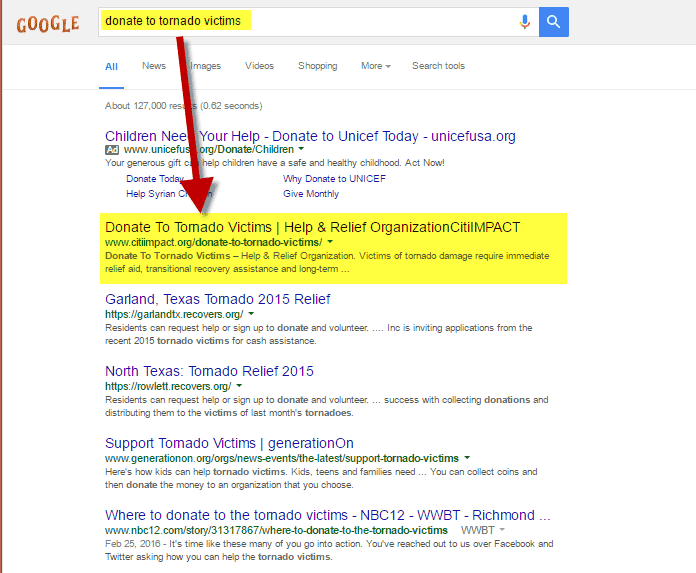This screenshot has height=573, width=696.
Task: Open the CitiIMPACT Donate To Tornado Victims result
Action: tap(312, 227)
